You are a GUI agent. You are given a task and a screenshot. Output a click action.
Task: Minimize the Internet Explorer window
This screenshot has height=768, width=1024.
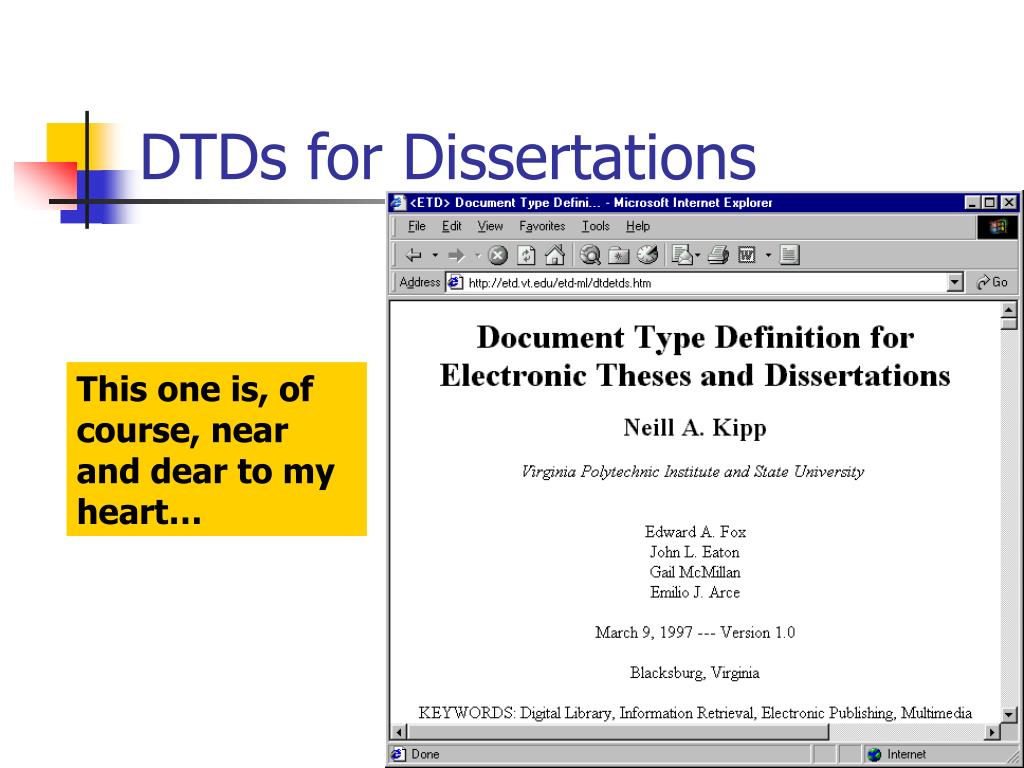[973, 202]
